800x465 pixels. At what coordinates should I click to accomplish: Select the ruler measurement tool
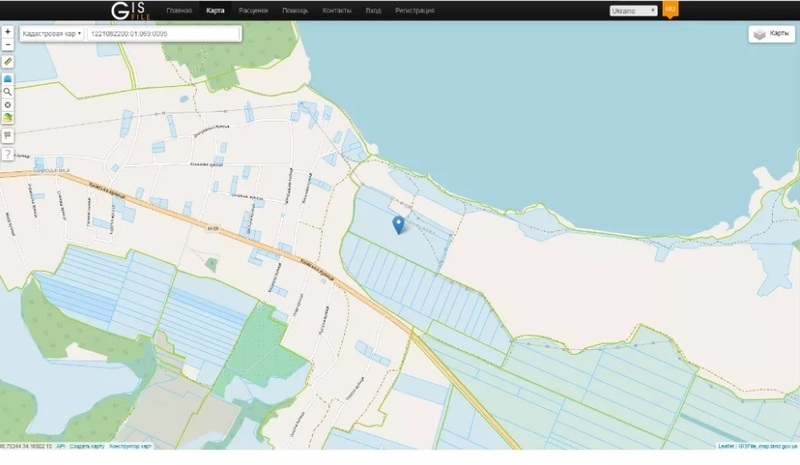pyautogui.click(x=8, y=62)
